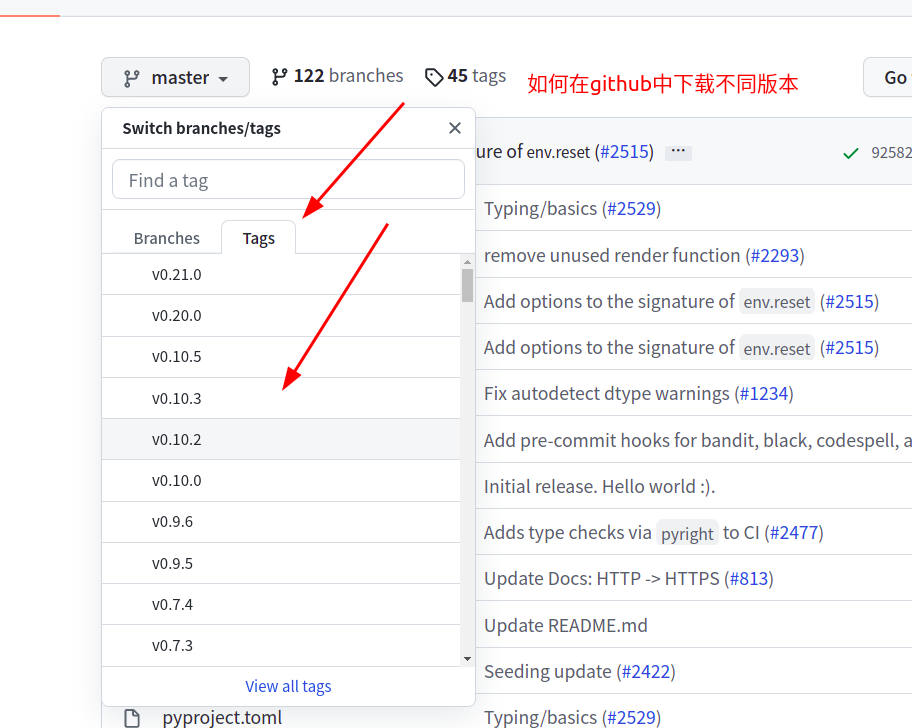Click the green commit status checkmark

click(850, 153)
